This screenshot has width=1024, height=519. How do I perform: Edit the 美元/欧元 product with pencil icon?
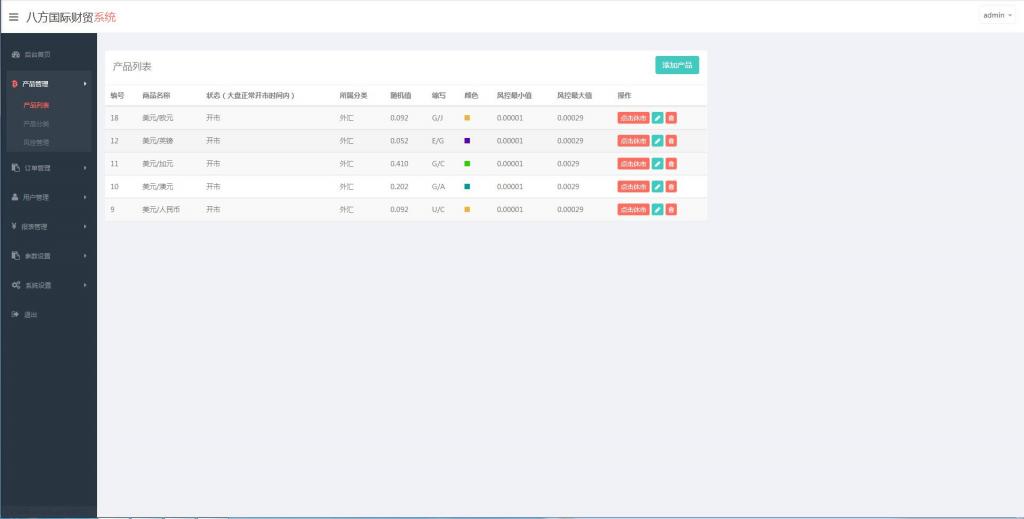click(657, 118)
